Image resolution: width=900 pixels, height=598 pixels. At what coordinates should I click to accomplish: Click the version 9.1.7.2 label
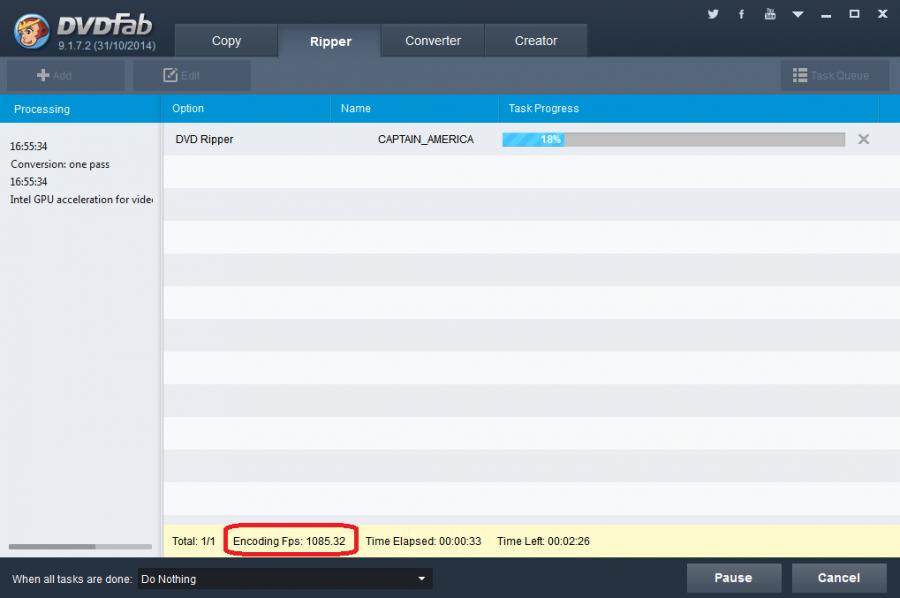click(107, 45)
